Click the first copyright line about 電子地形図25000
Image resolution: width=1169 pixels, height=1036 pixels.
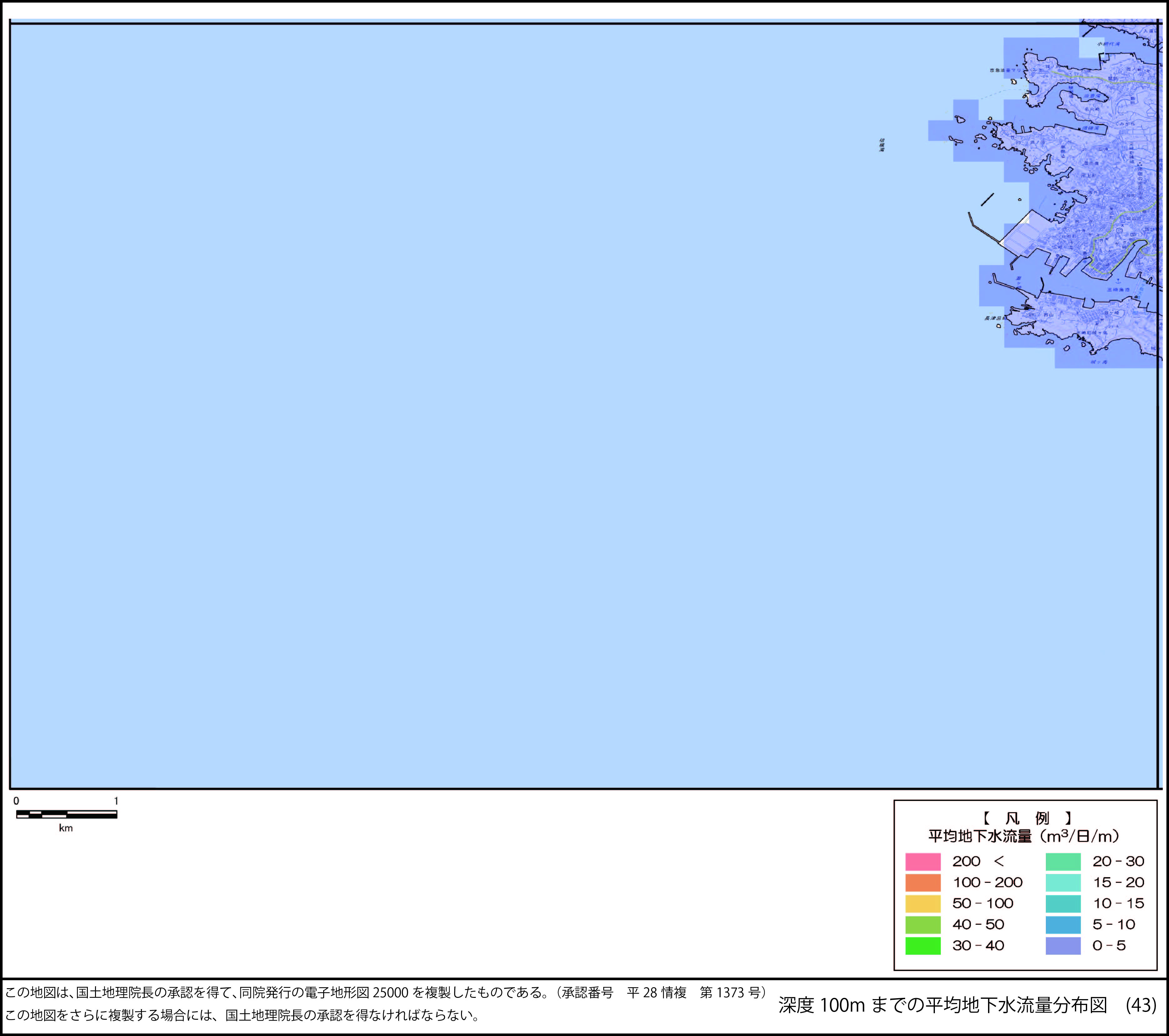[386, 993]
